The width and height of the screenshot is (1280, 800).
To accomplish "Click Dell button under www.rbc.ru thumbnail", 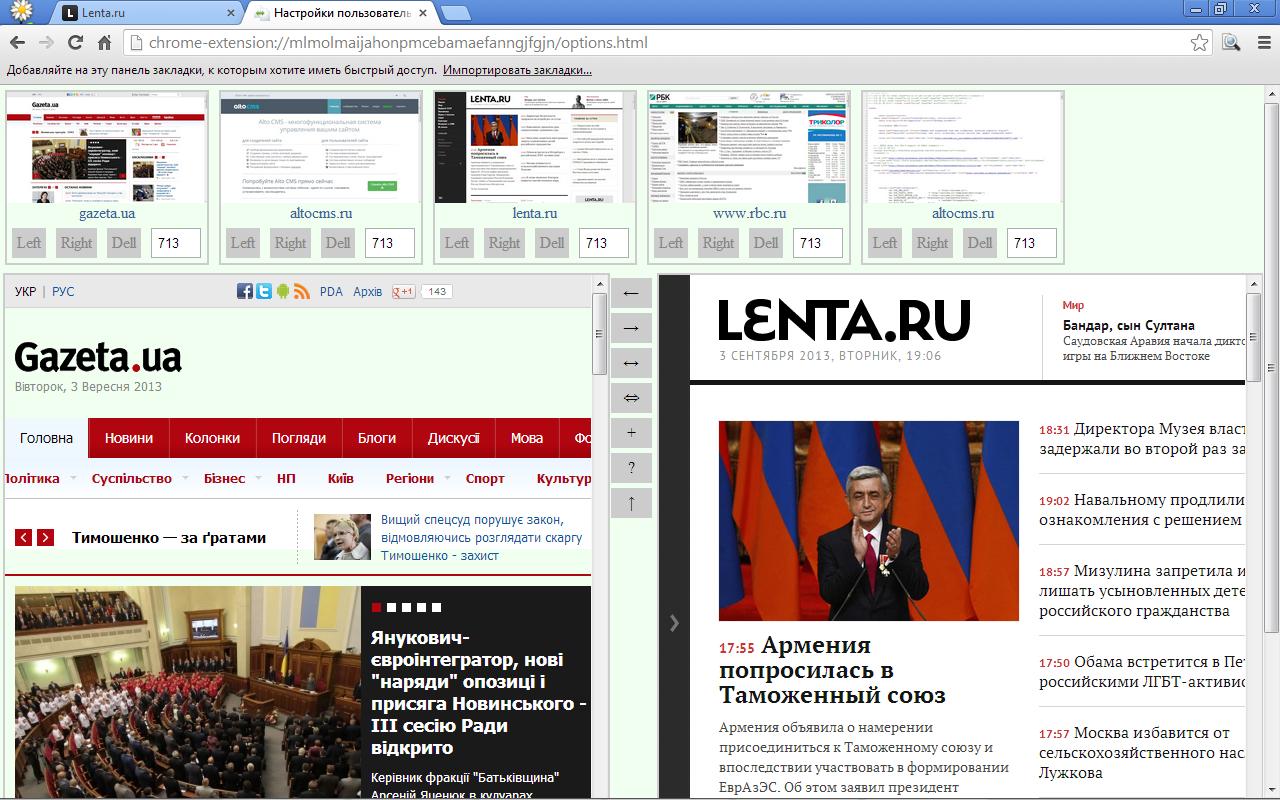I will [x=766, y=243].
